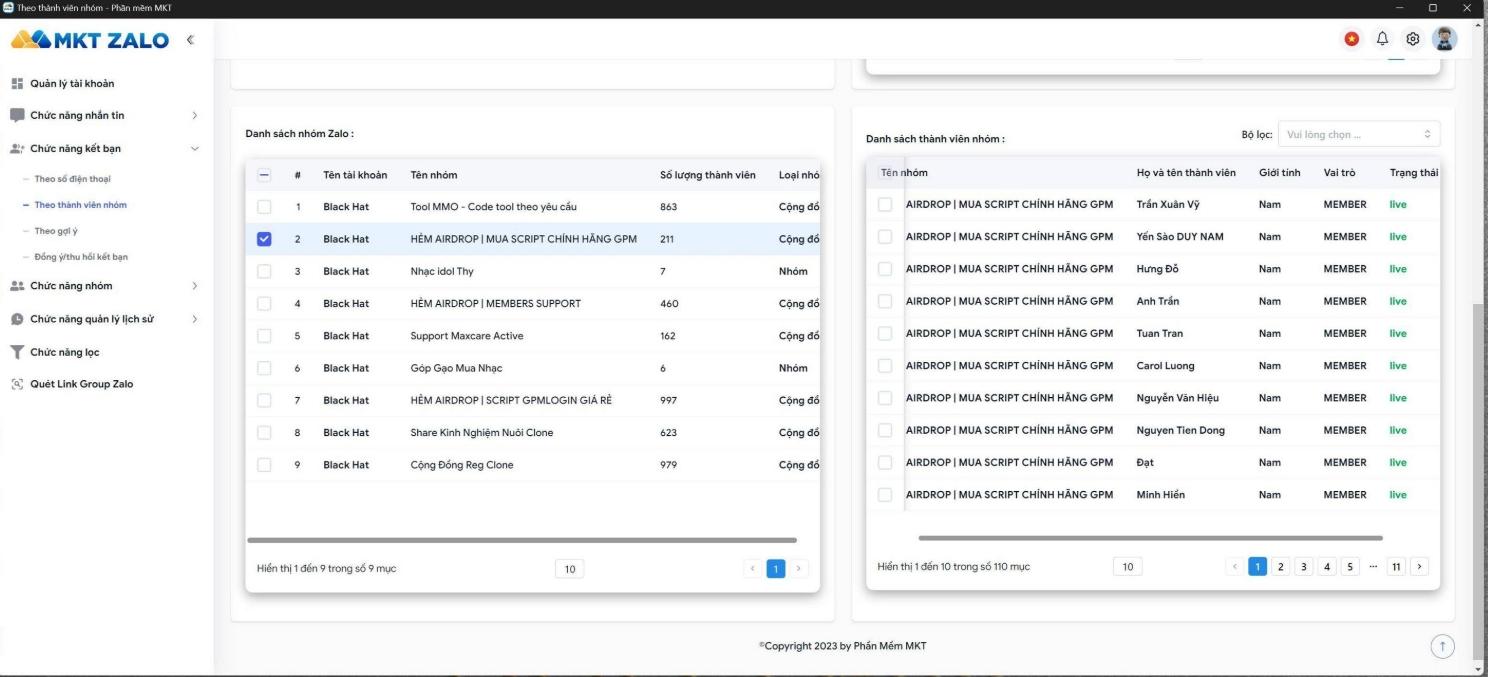Open Quản lý tài khoản menu
This screenshot has width=1488, height=677.
(70, 83)
